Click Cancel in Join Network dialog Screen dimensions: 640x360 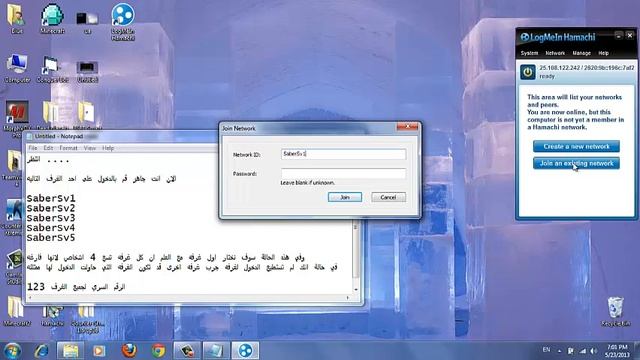pyautogui.click(x=388, y=197)
